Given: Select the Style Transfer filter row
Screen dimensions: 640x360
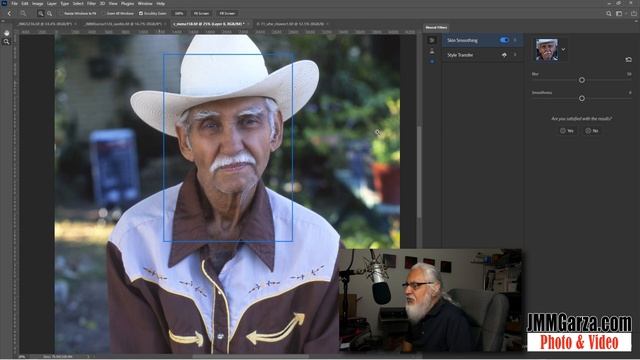Looking at the screenshot, I should click(483, 55).
